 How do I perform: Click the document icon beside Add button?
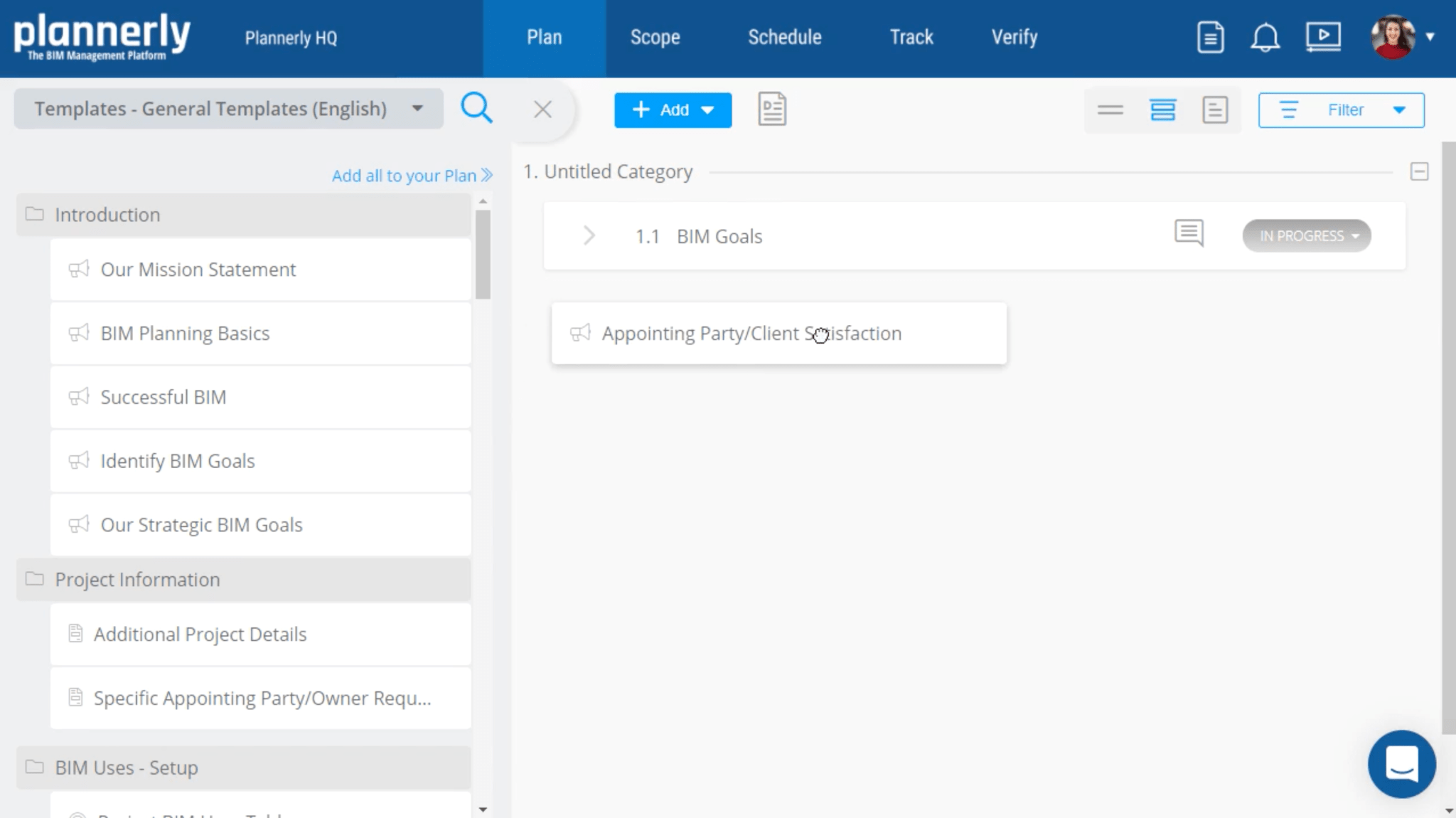(x=772, y=110)
